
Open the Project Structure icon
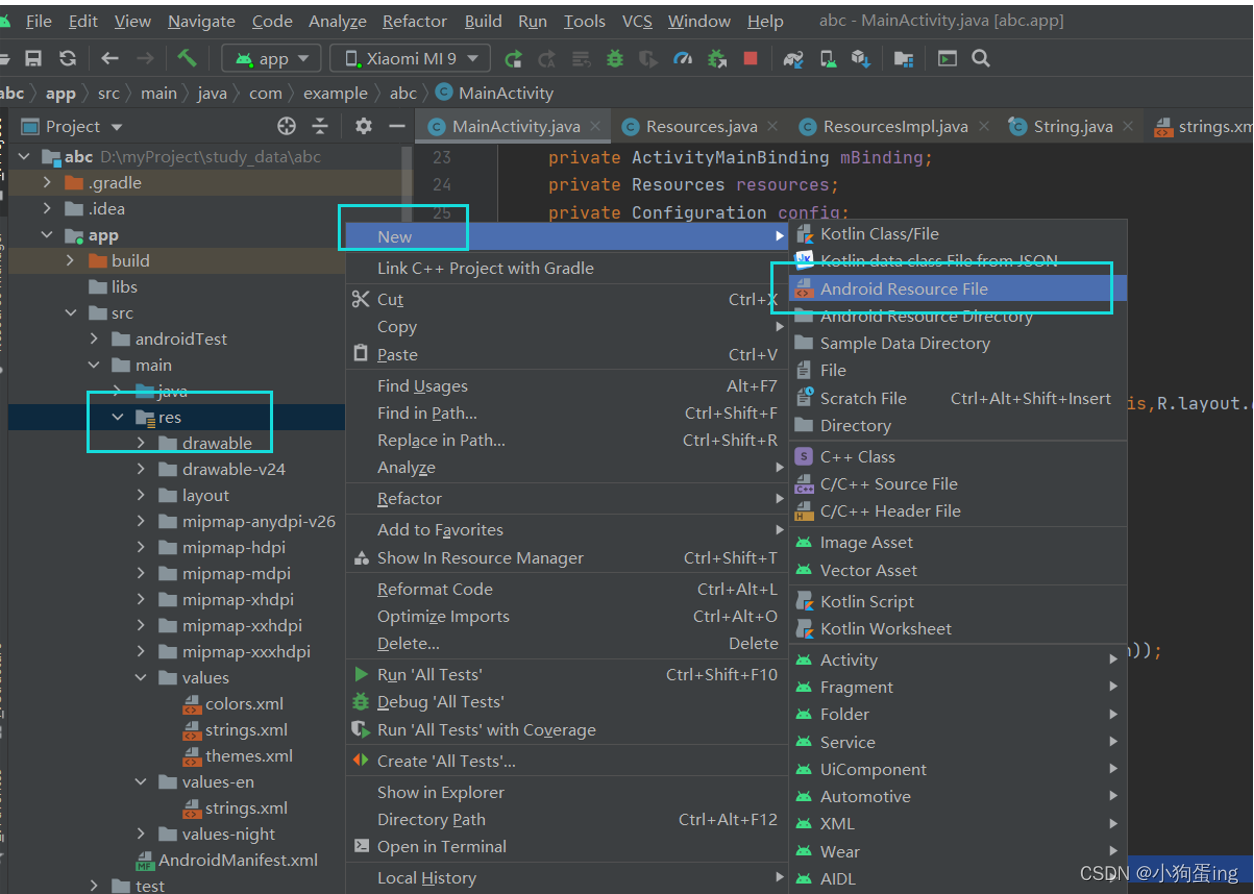coord(904,59)
